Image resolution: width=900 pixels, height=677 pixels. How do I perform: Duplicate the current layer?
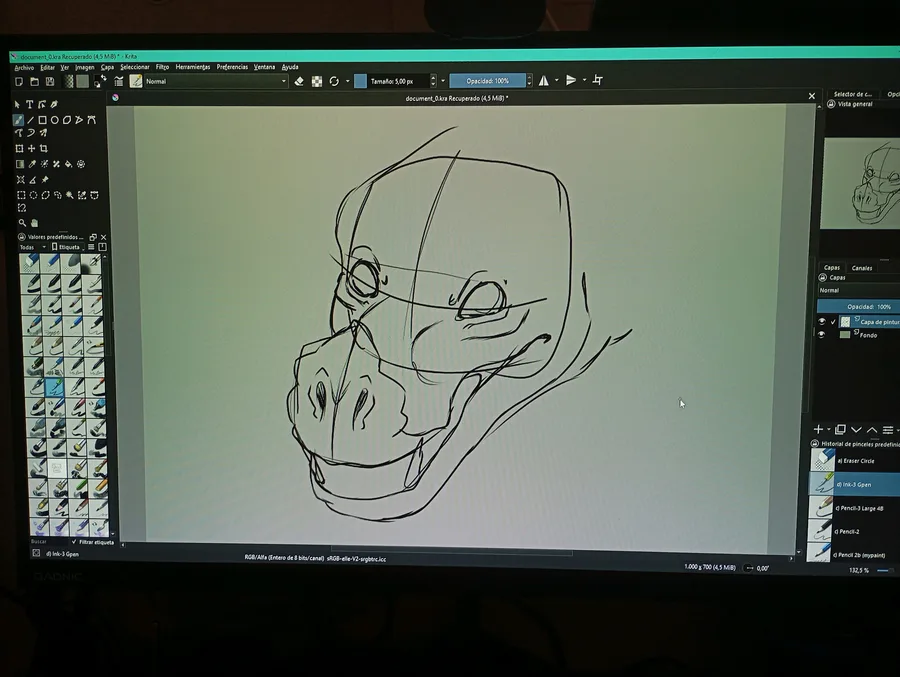(x=840, y=430)
